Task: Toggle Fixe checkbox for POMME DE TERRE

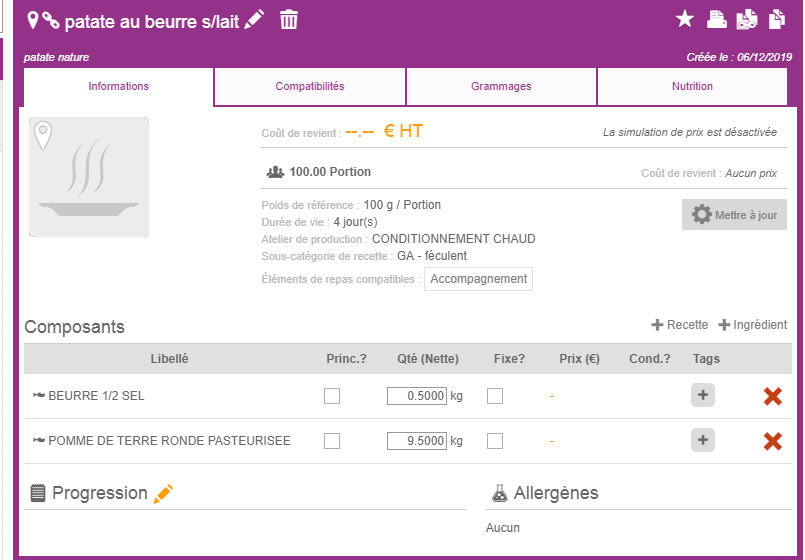Action: [x=494, y=441]
